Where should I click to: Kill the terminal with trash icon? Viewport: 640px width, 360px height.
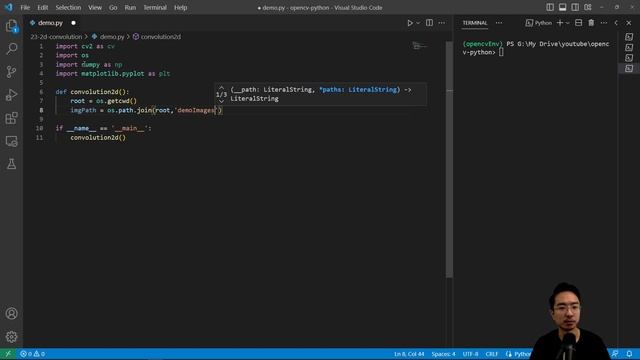click(591, 23)
